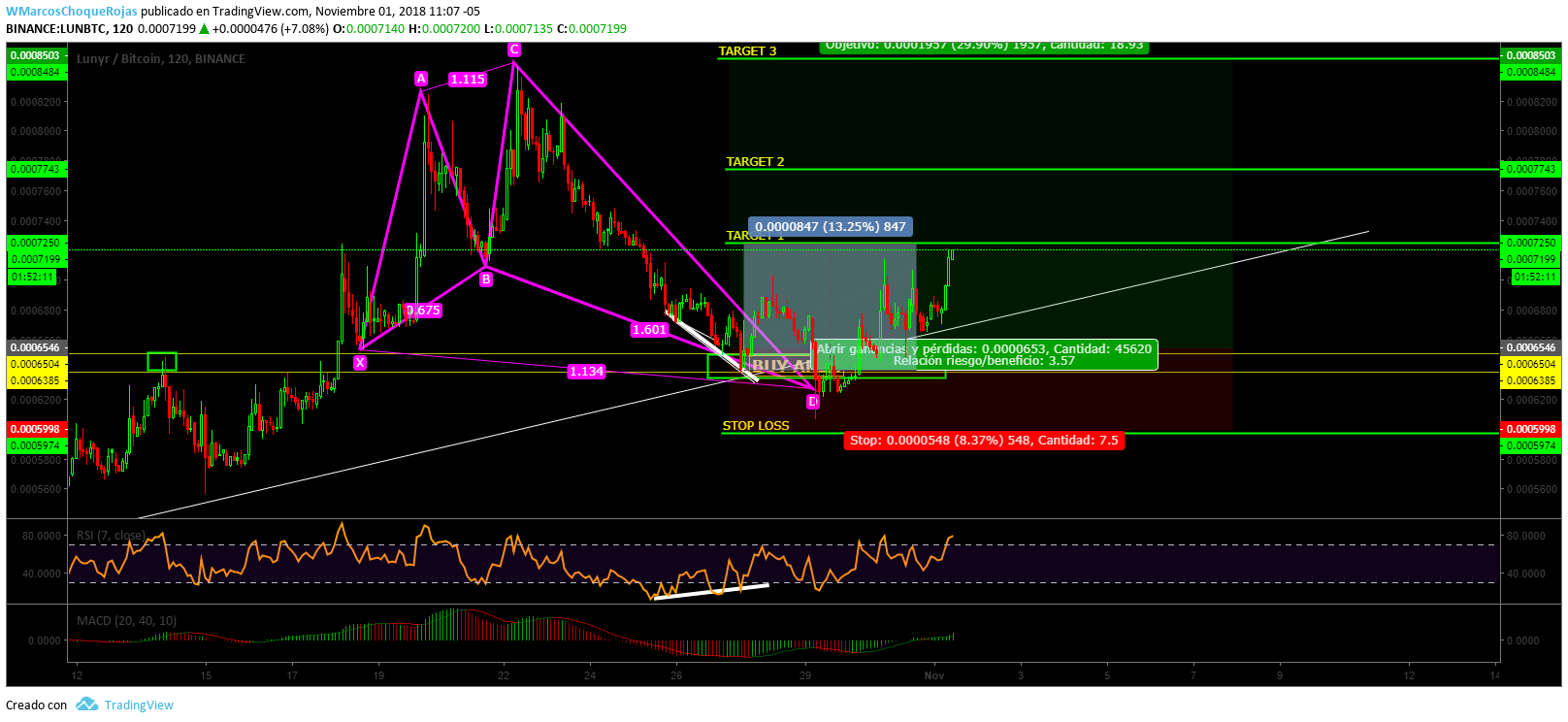
Task: Open the WMarcosChoqueRojas author profile link
Action: (71, 11)
